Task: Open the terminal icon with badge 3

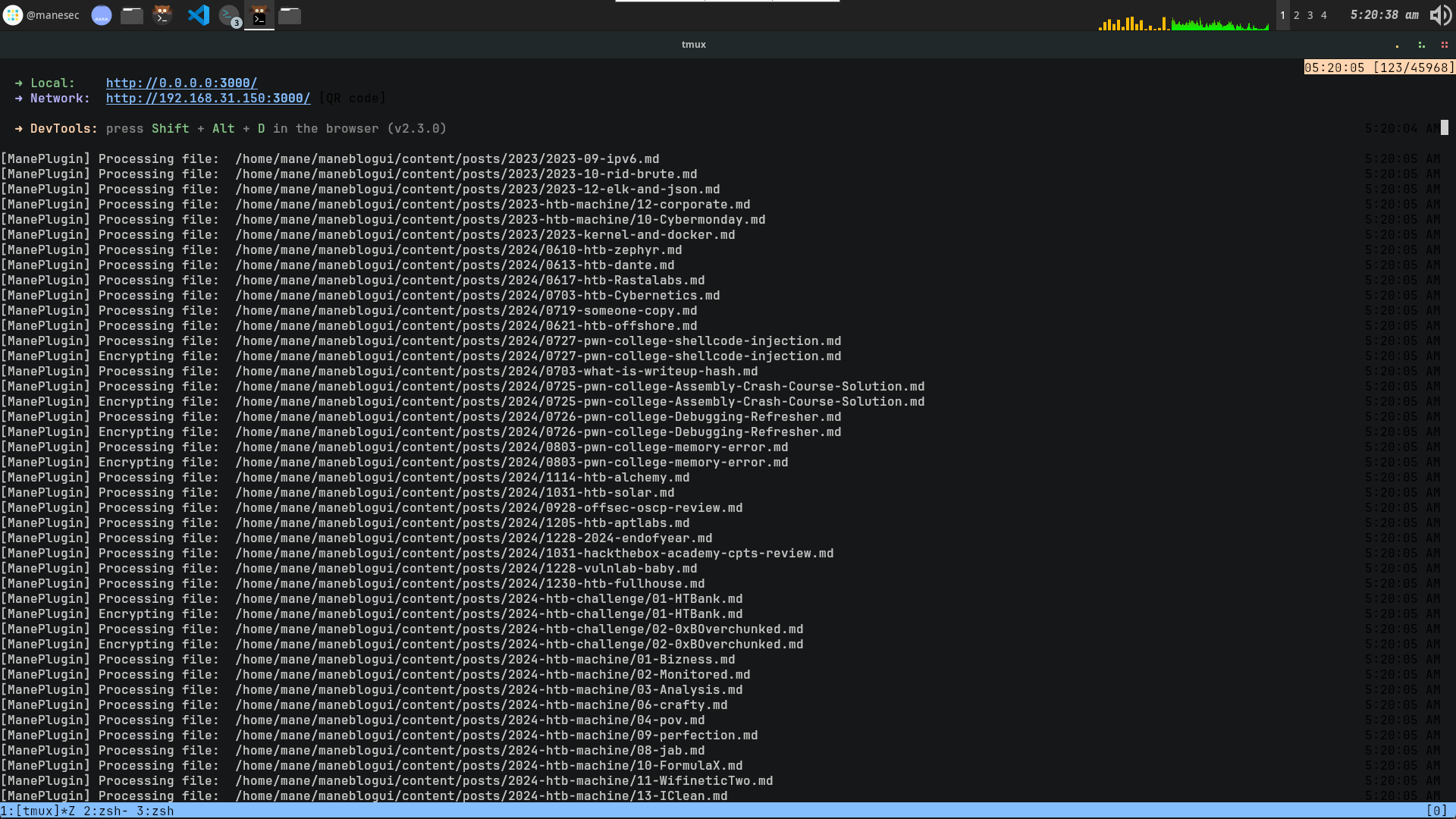Action: tap(229, 15)
